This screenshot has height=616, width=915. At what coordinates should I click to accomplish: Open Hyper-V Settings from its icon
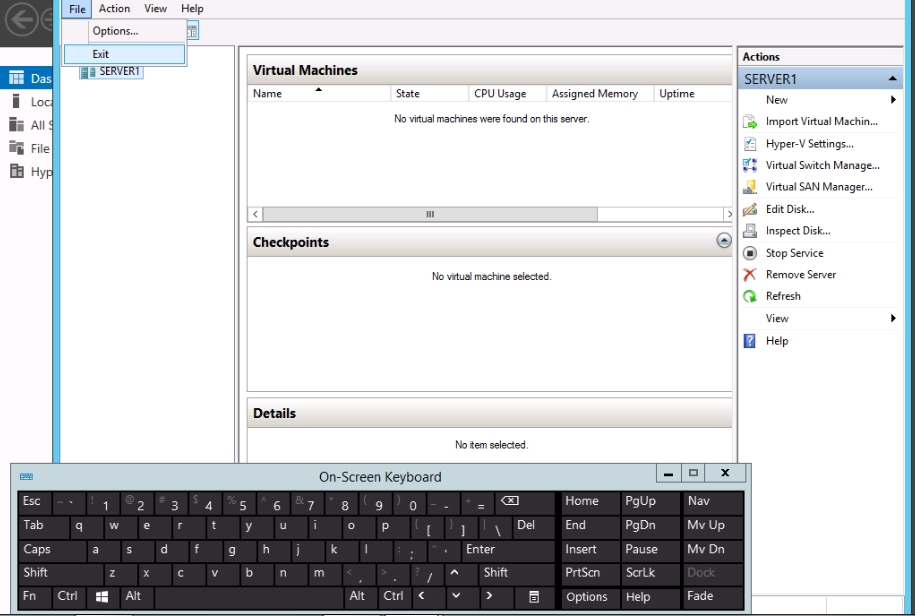749,144
